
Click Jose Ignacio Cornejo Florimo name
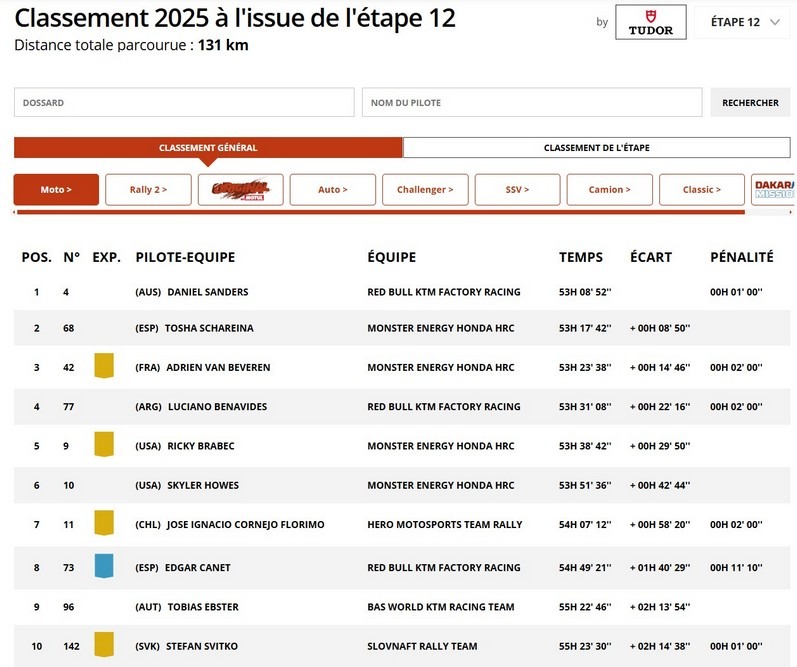click(x=246, y=525)
